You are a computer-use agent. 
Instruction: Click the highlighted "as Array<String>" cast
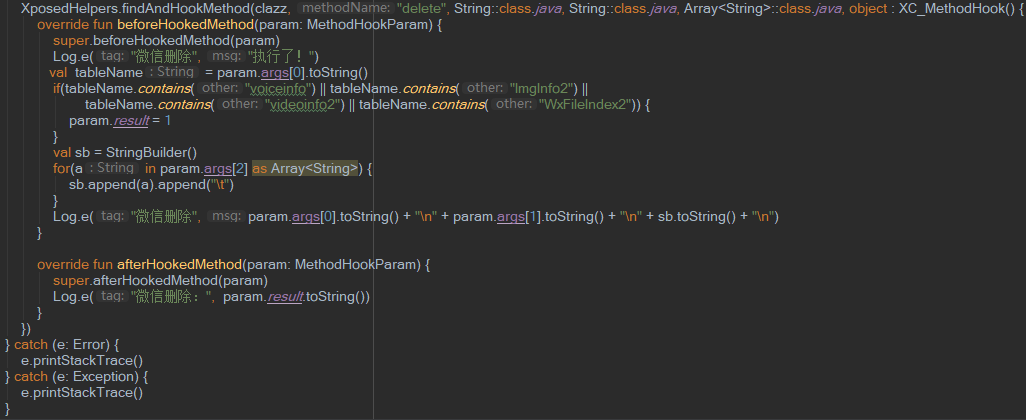(x=305, y=169)
